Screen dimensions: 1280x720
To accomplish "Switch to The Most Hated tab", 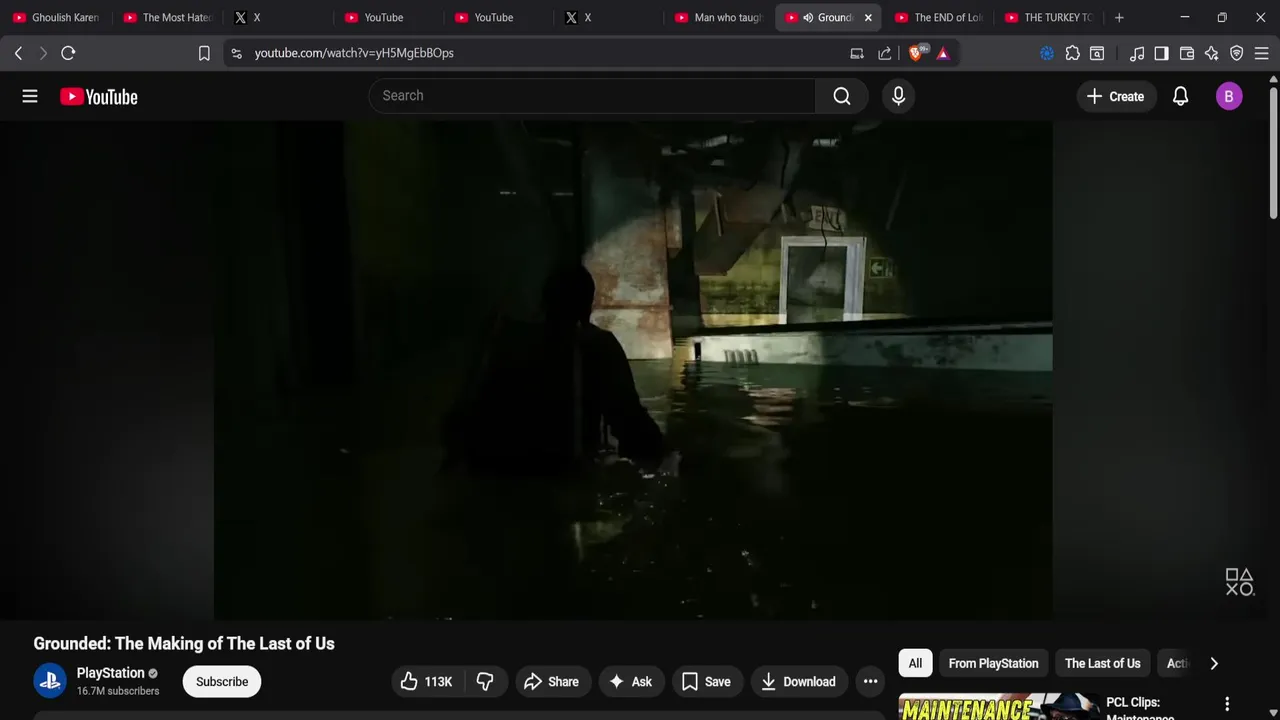I will click(167, 17).
